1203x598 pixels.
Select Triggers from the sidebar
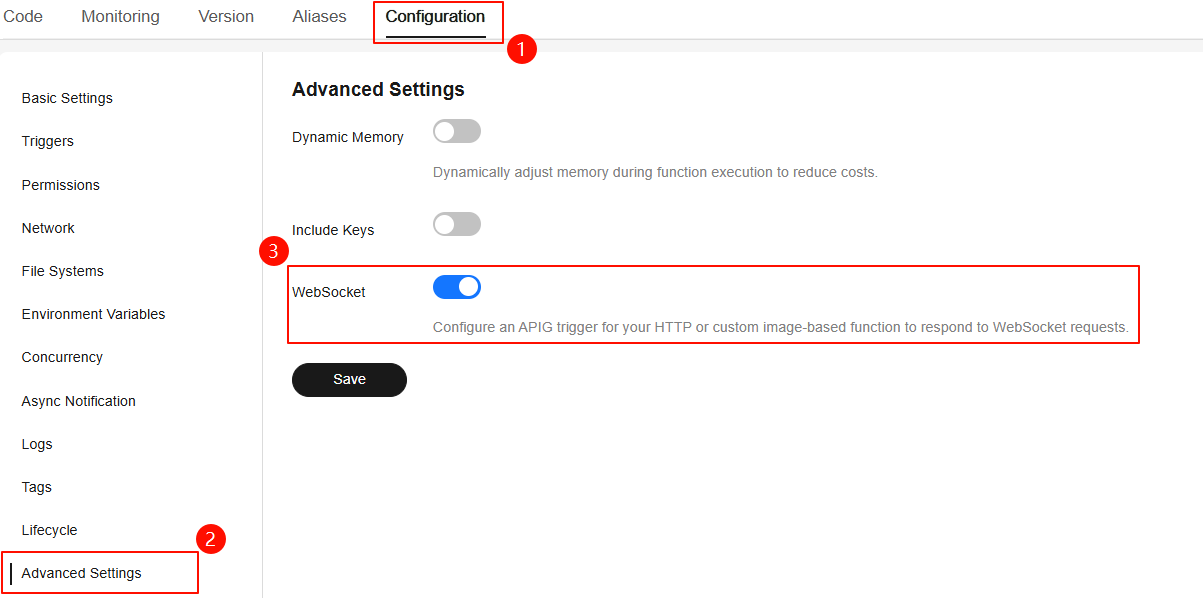point(48,141)
